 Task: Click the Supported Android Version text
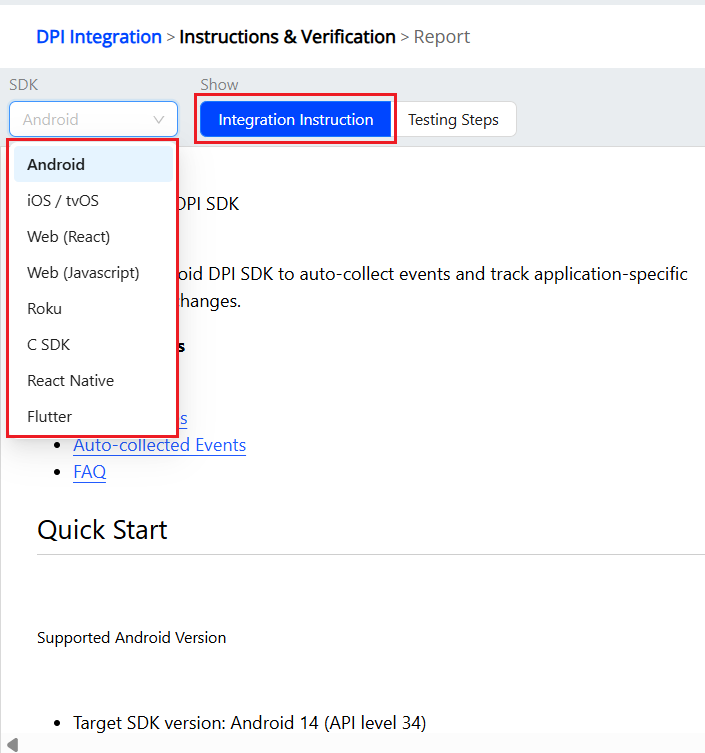[131, 638]
